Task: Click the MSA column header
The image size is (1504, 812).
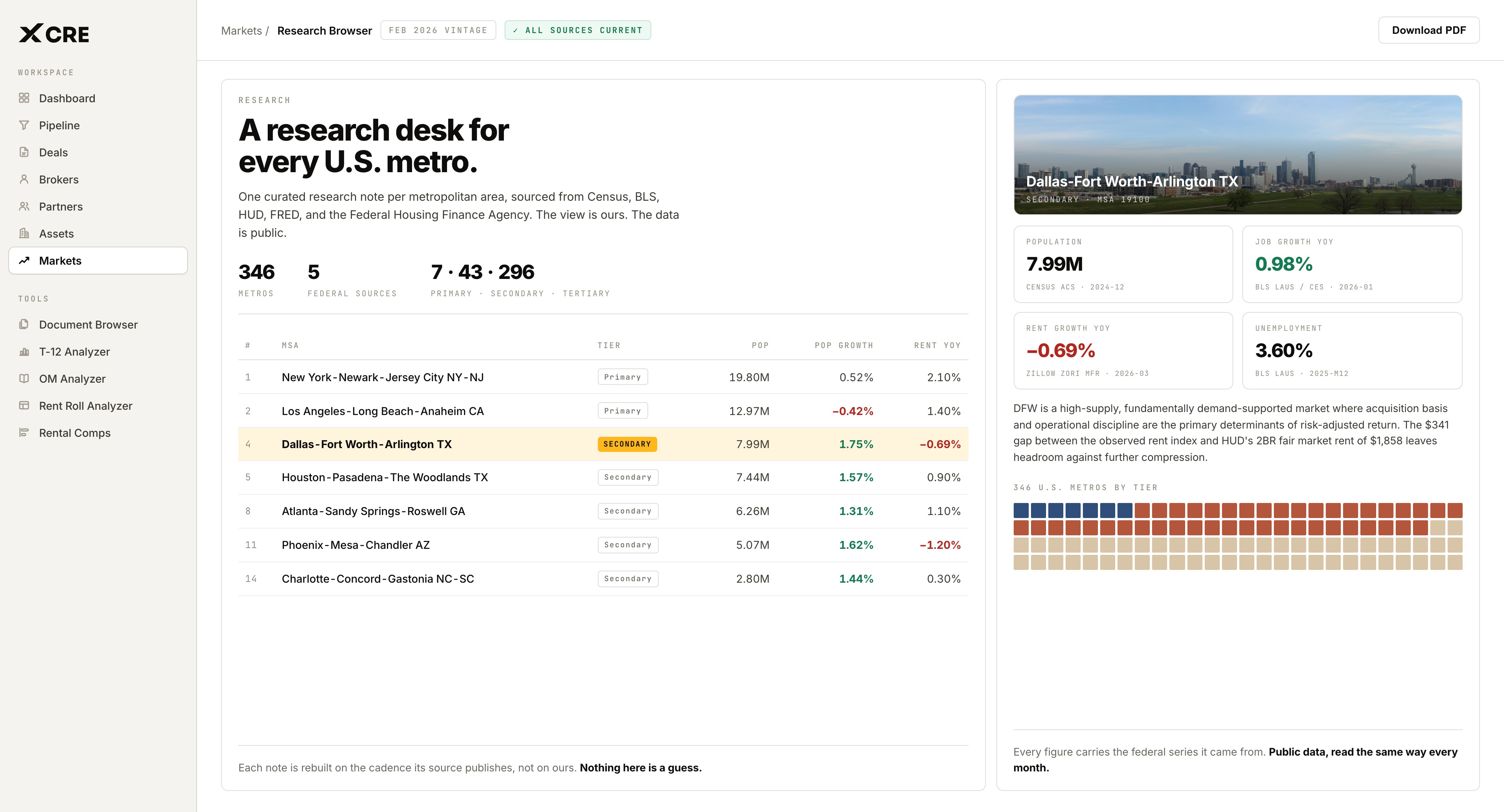Action: pos(290,345)
